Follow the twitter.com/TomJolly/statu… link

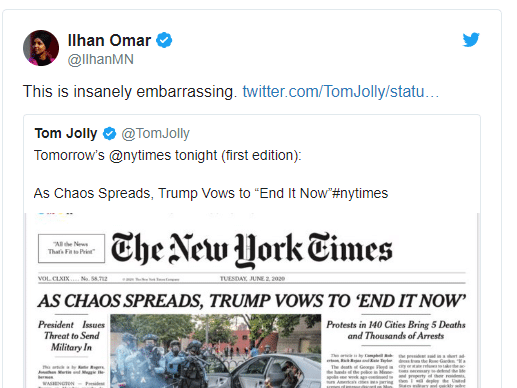click(x=341, y=91)
